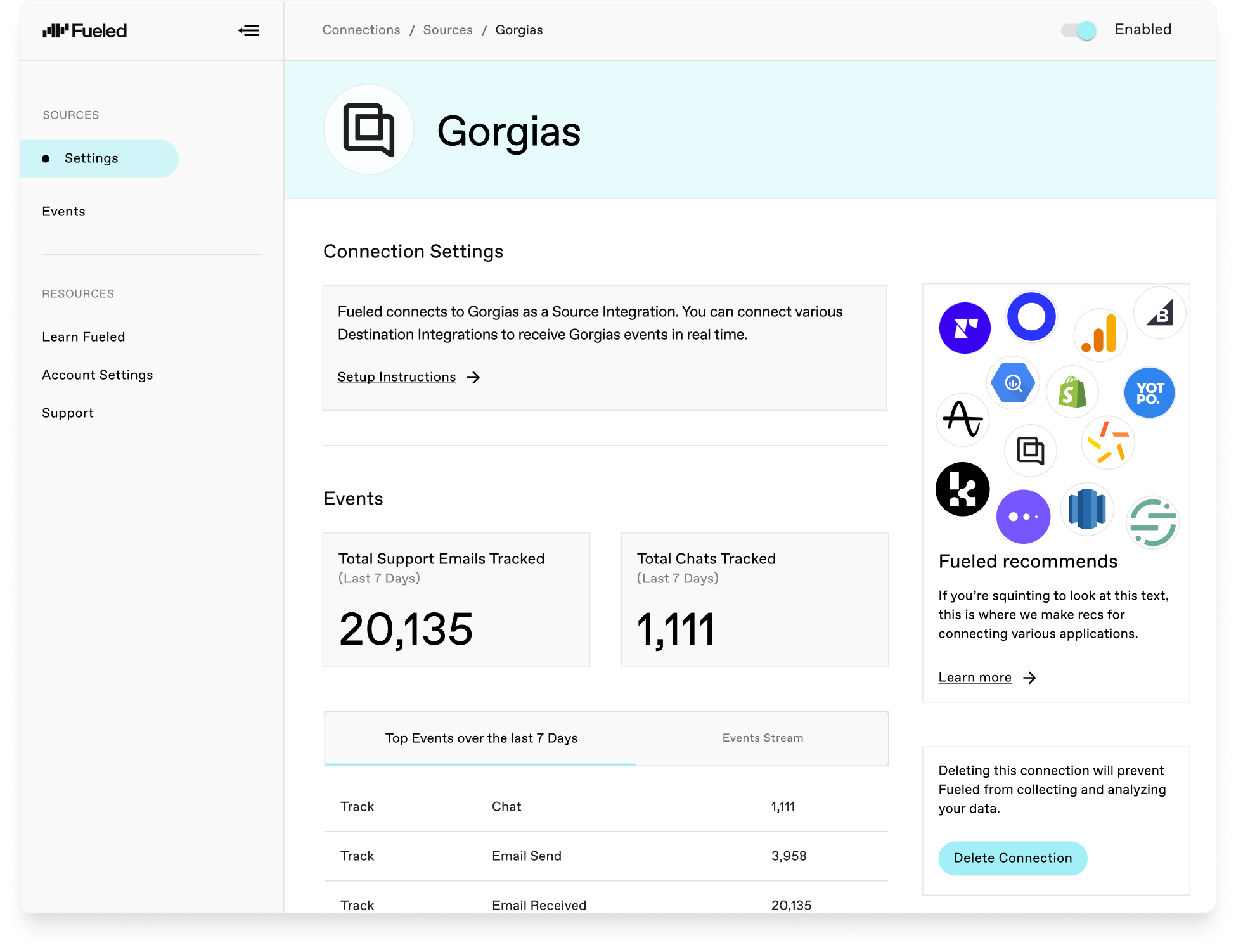Click the Yotpo integration icon
Screen dimensions: 1236x952
tap(1149, 393)
